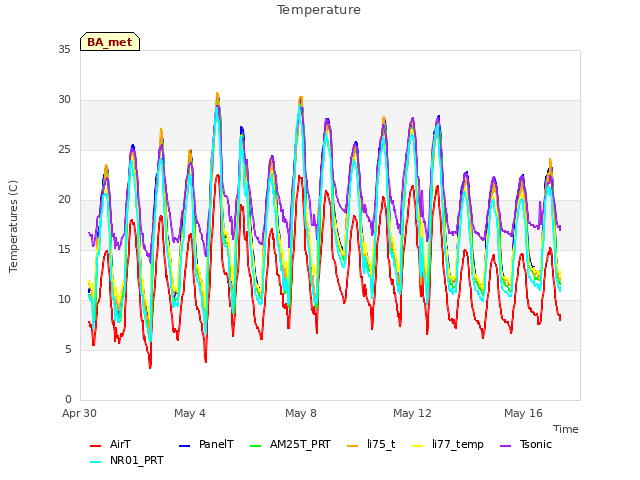Click the 5 y-axis tick label
Screen dimensions: 640x480
click(x=68, y=349)
